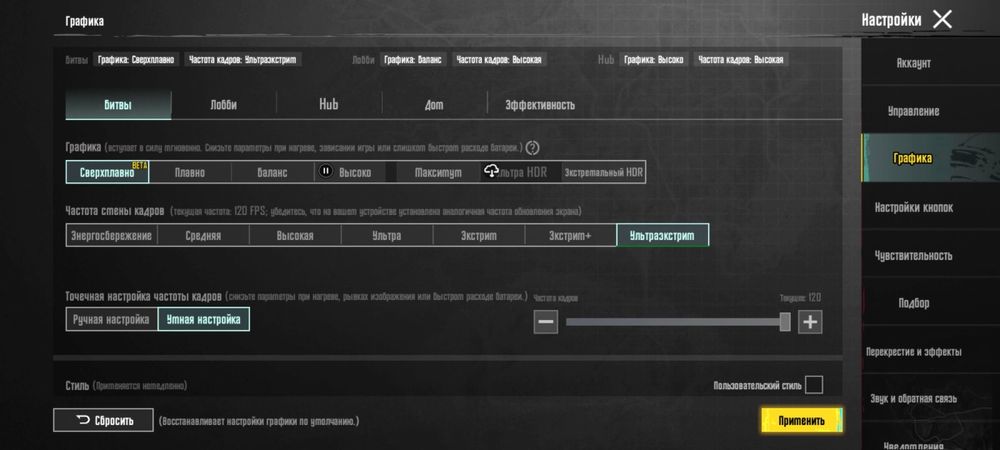Image resolution: width=1000 pixels, height=450 pixels.
Task: Switch to the Лобби tab
Action: tap(223, 105)
